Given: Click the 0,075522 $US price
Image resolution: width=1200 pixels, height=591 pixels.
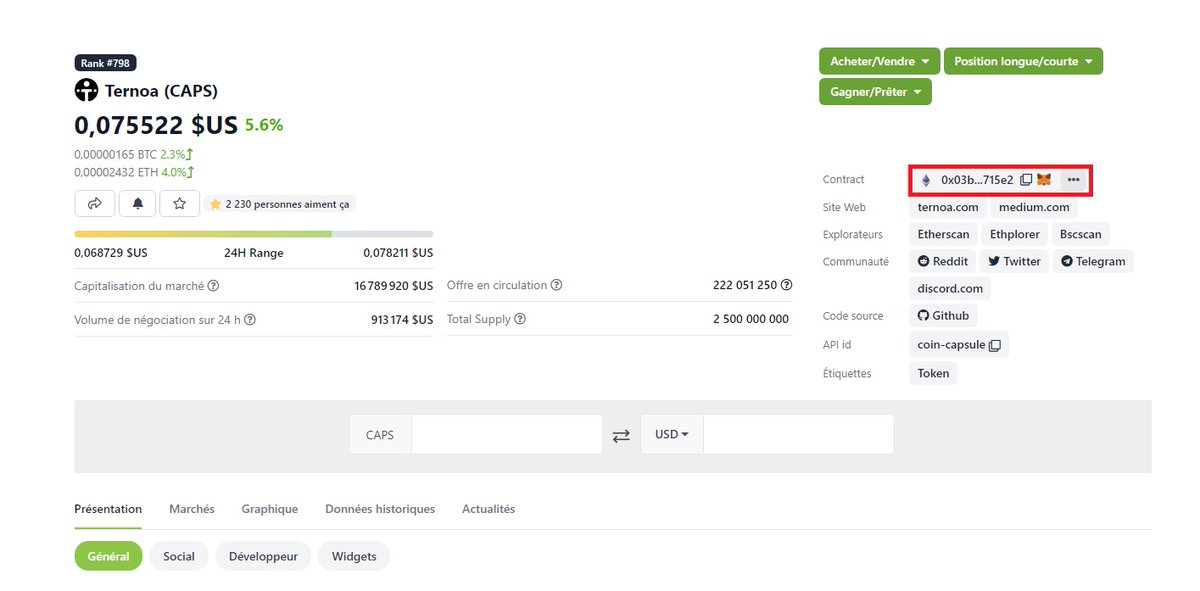Looking at the screenshot, I should coord(156,125).
